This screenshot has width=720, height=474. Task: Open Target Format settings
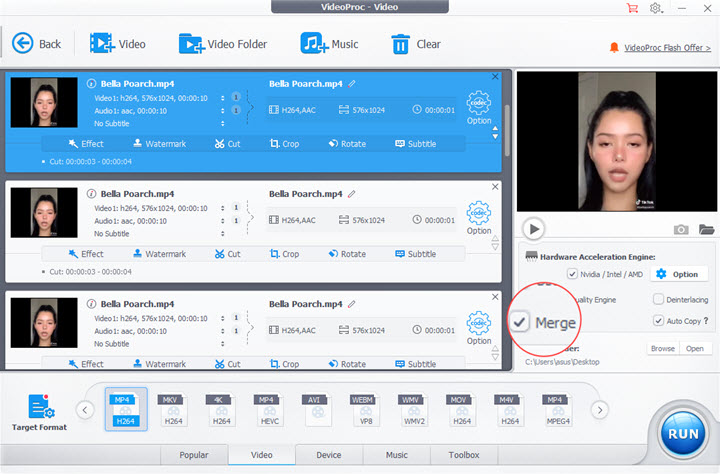[x=39, y=412]
